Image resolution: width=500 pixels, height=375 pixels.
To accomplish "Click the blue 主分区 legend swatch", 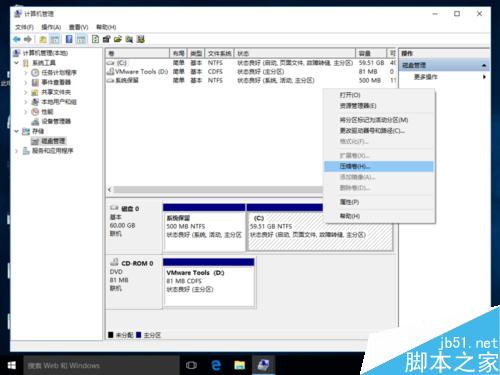I will point(138,335).
